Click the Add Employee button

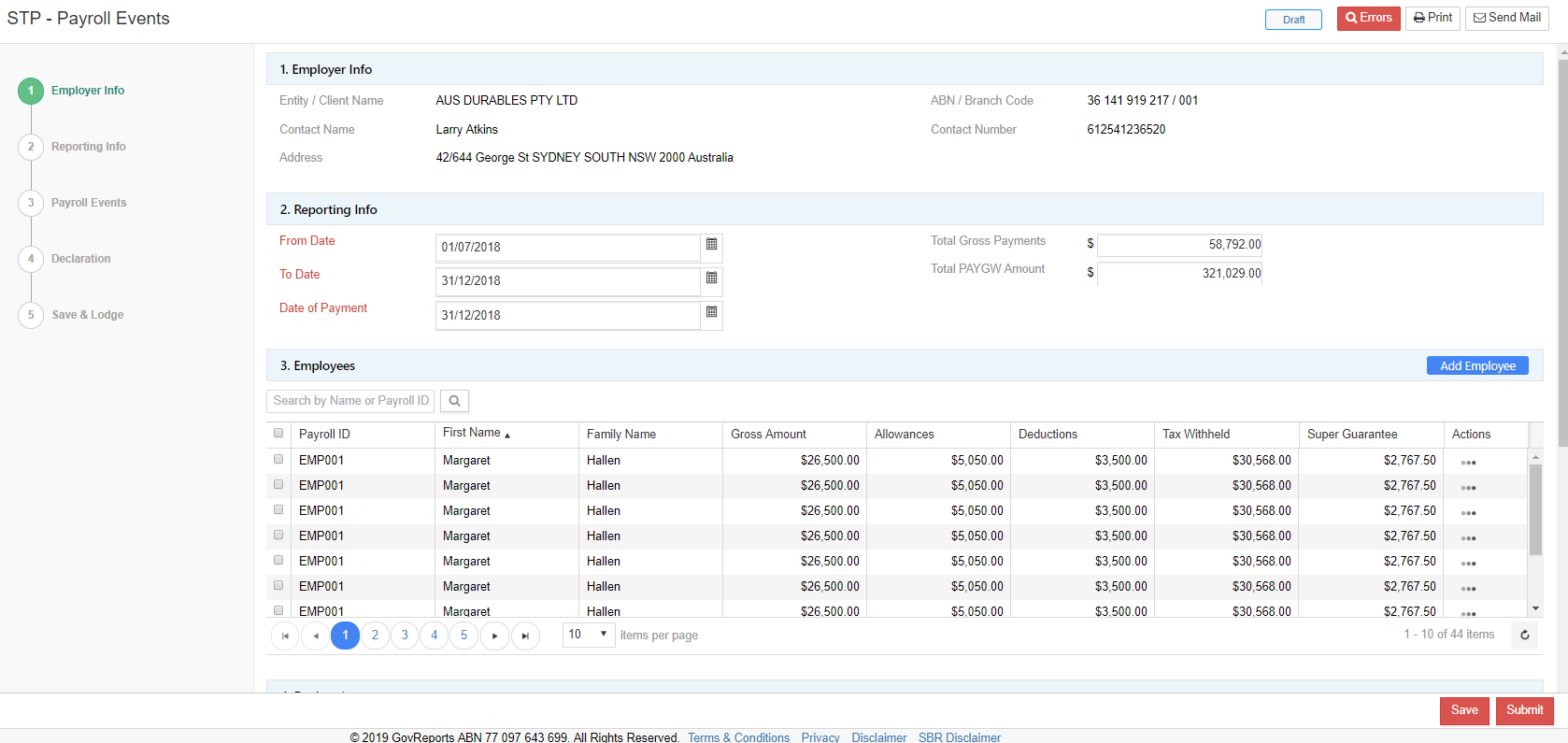(x=1476, y=366)
